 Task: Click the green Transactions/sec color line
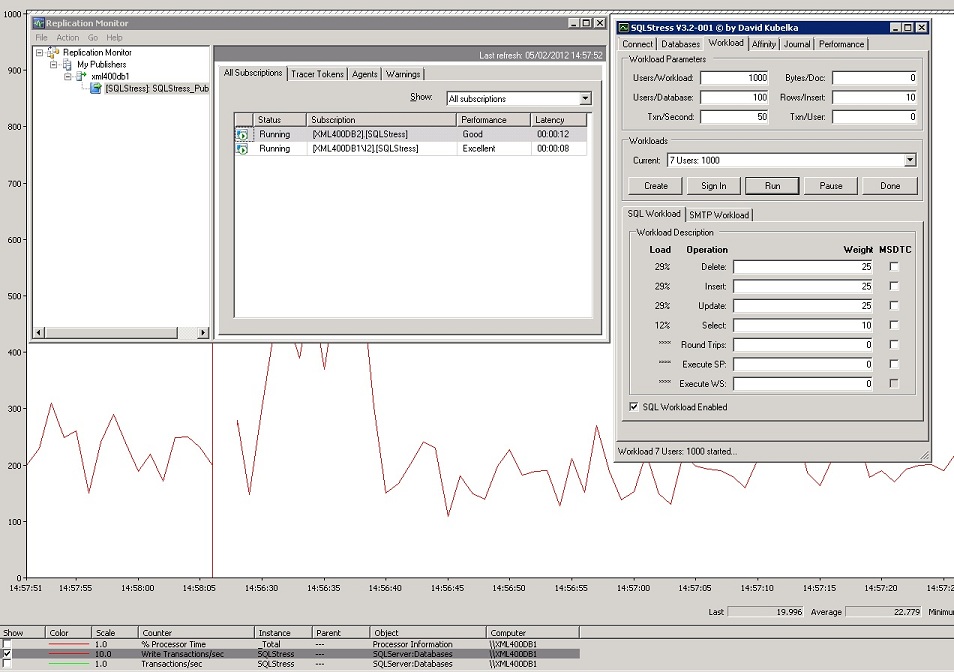68,664
